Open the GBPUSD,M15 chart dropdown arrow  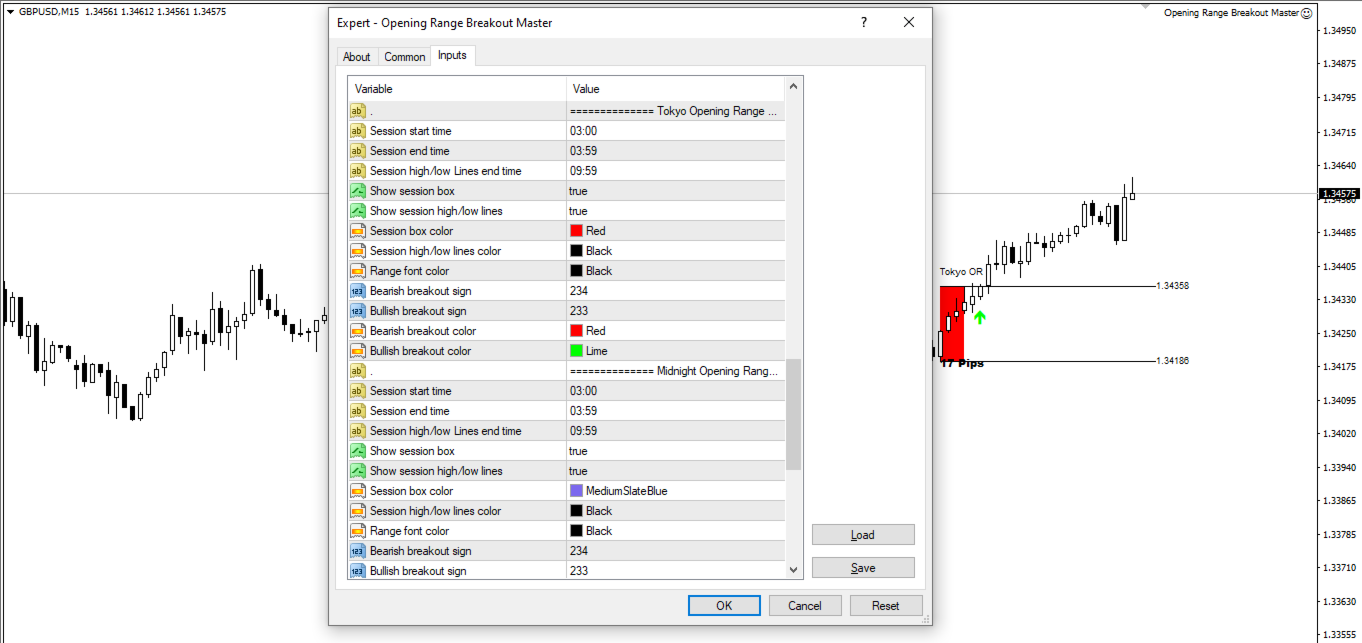[10, 11]
